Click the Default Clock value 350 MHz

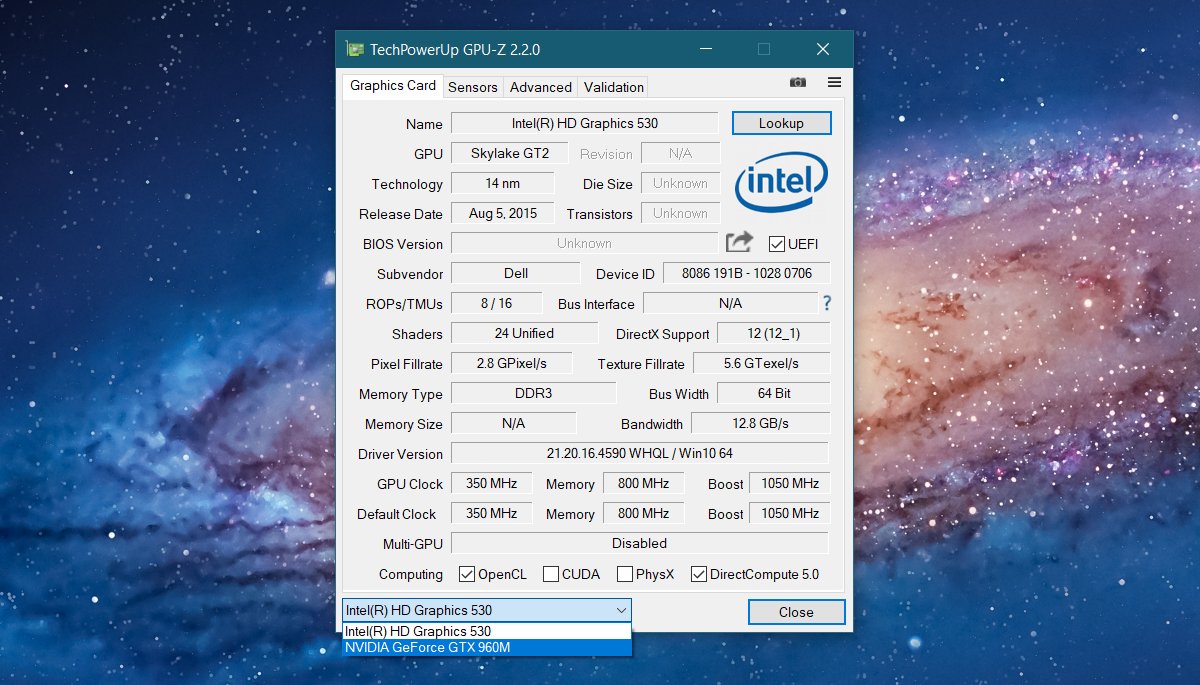coord(491,513)
